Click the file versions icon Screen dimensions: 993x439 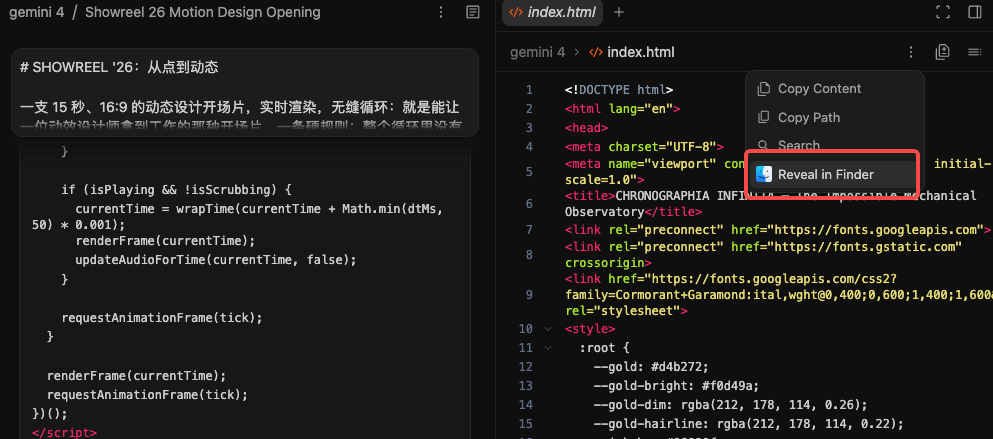942,52
